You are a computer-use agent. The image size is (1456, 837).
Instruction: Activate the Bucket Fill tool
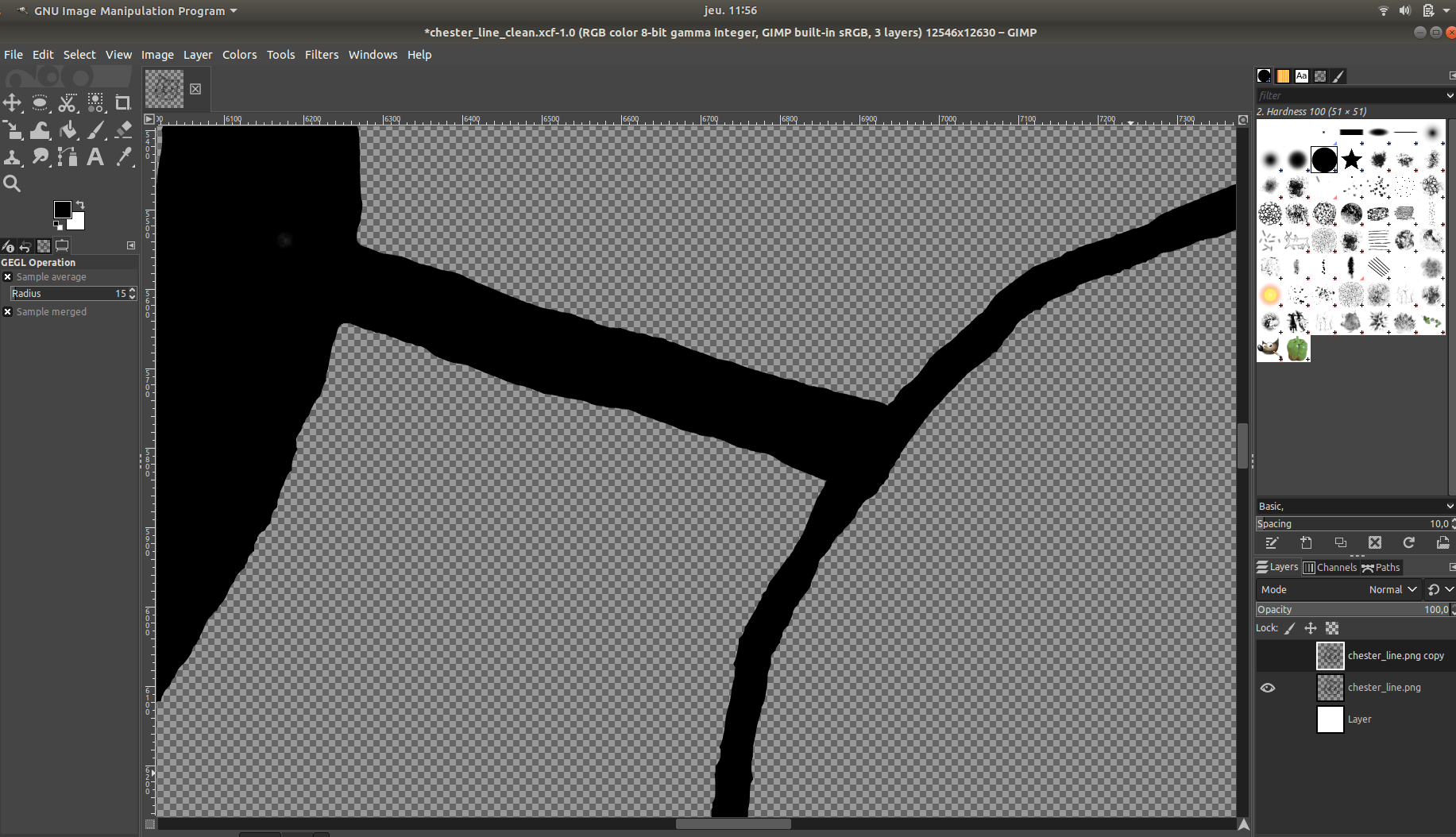click(x=68, y=130)
